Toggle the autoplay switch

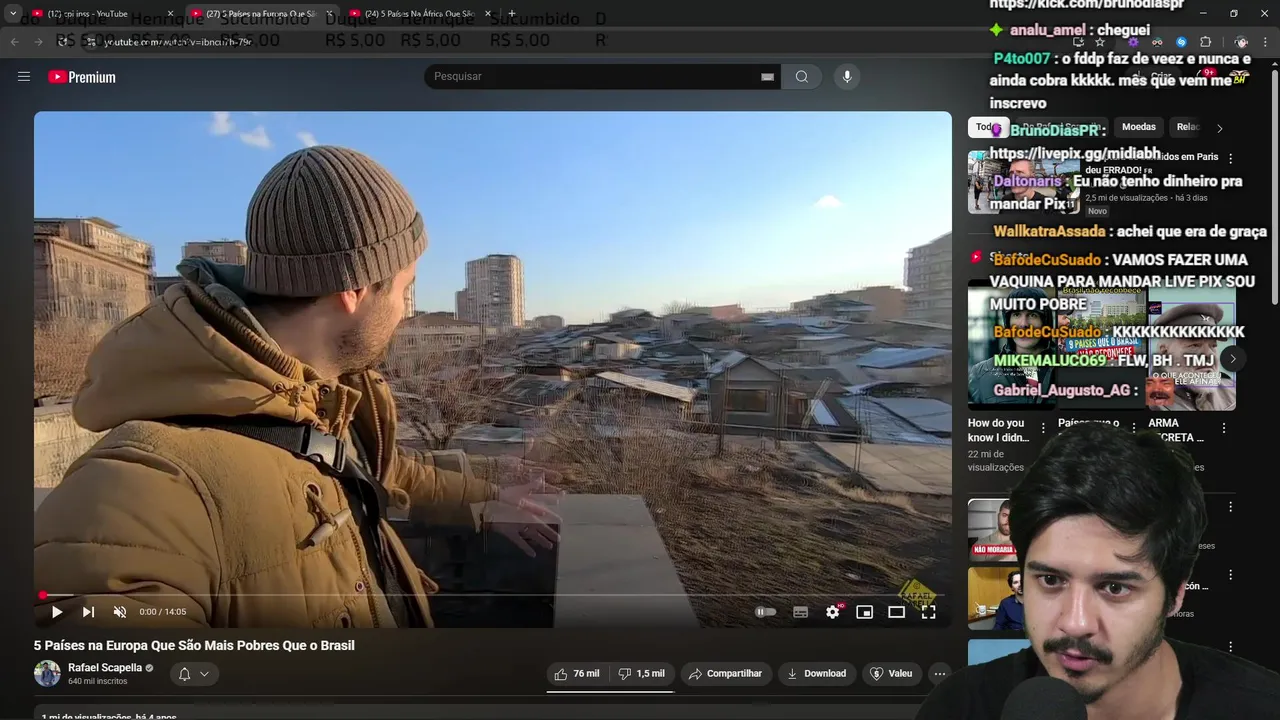pyautogui.click(x=766, y=612)
